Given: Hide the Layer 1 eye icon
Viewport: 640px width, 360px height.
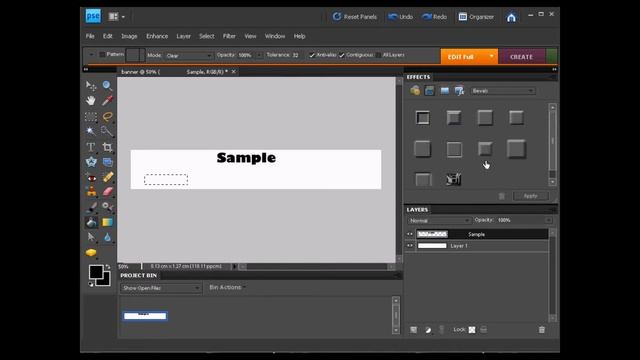Looking at the screenshot, I should 410,246.
